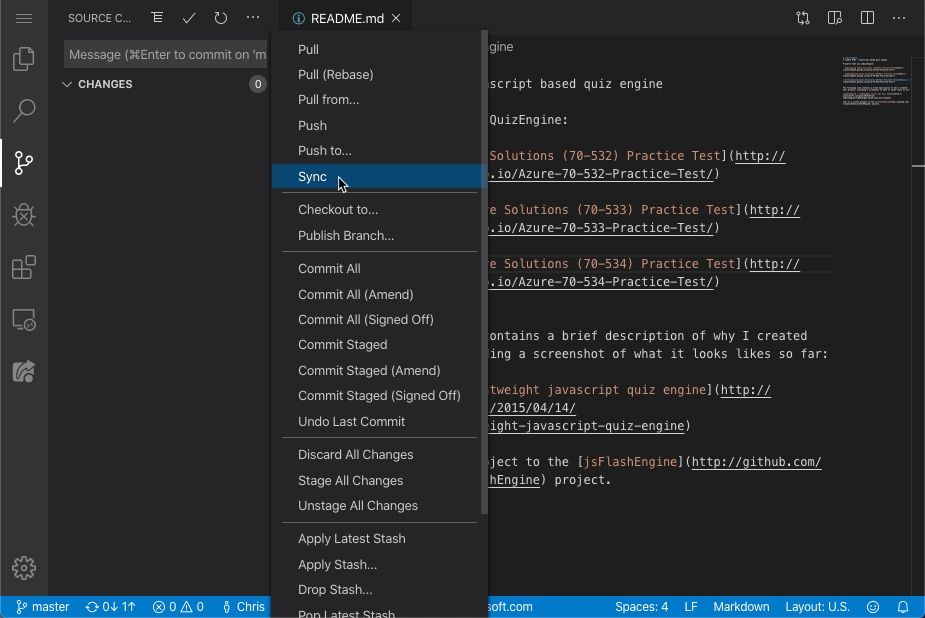Click the feedback smiley icon
This screenshot has height=618, width=925.
pos(873,607)
